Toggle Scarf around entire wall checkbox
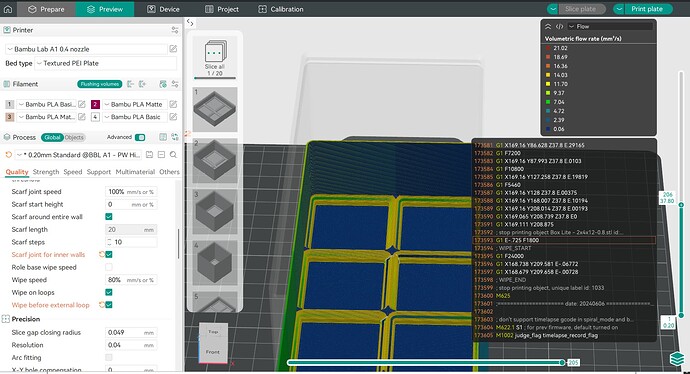 click(x=109, y=217)
